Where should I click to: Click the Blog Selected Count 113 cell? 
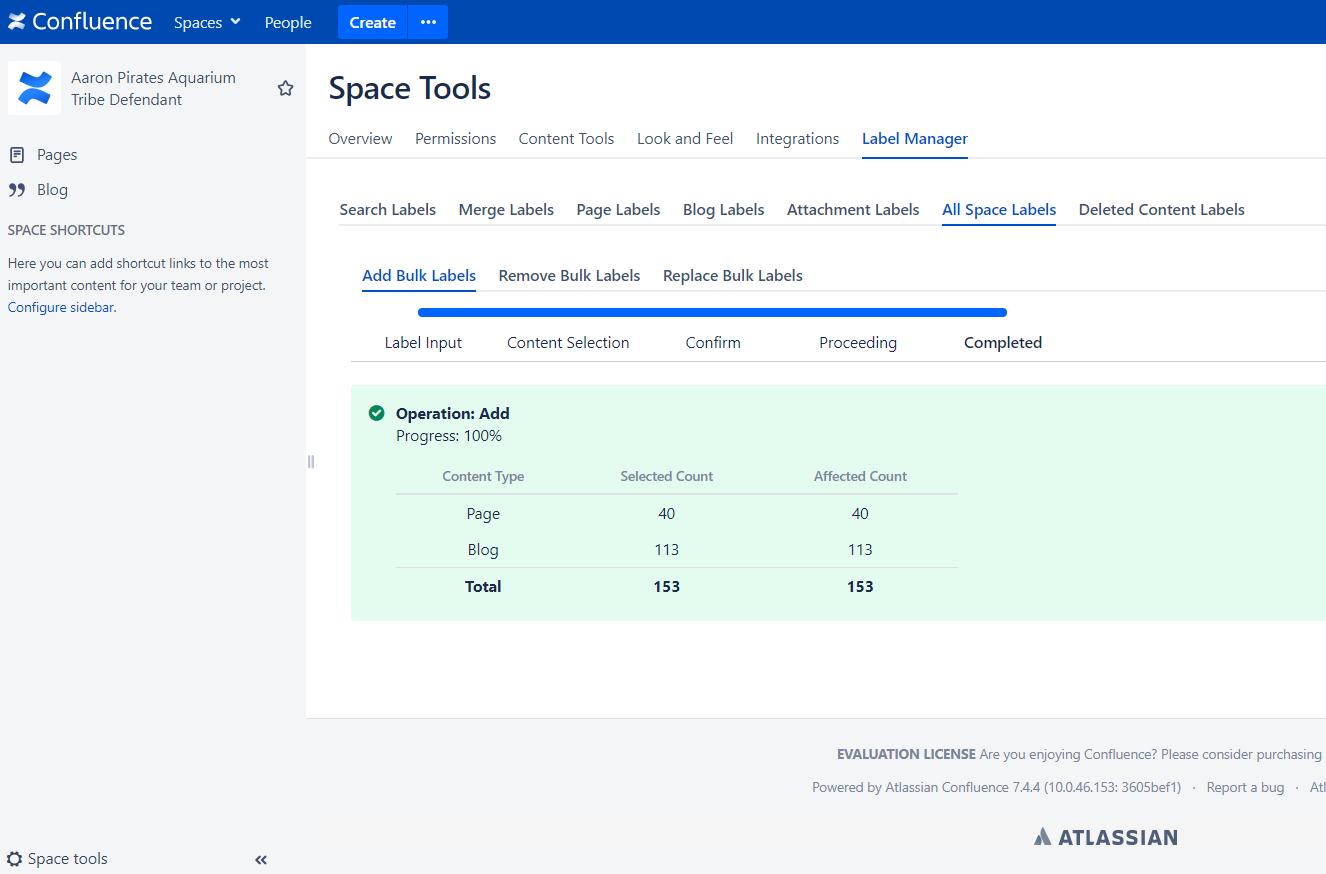click(x=667, y=550)
